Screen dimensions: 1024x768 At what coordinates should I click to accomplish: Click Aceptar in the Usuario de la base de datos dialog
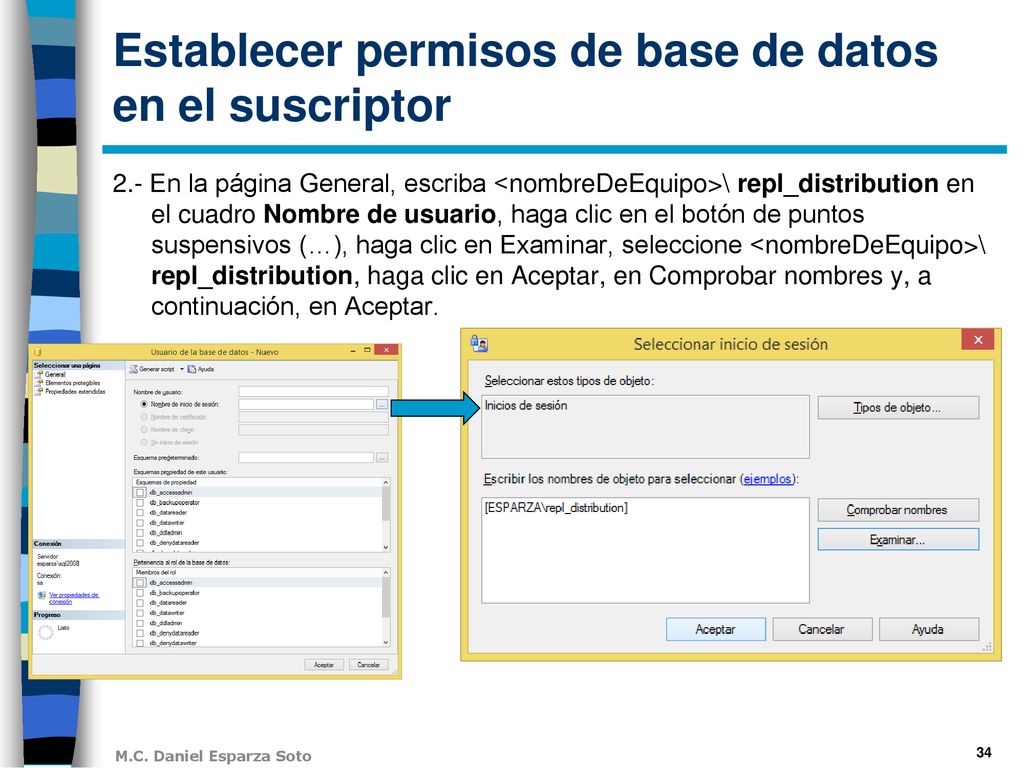pyautogui.click(x=324, y=665)
